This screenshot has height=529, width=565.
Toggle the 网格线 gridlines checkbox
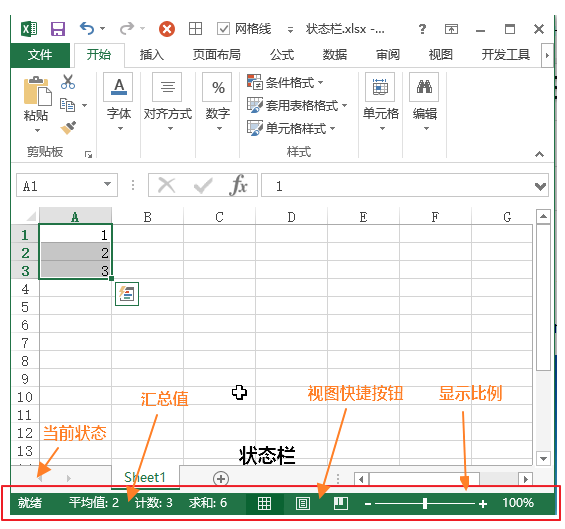[x=223, y=28]
